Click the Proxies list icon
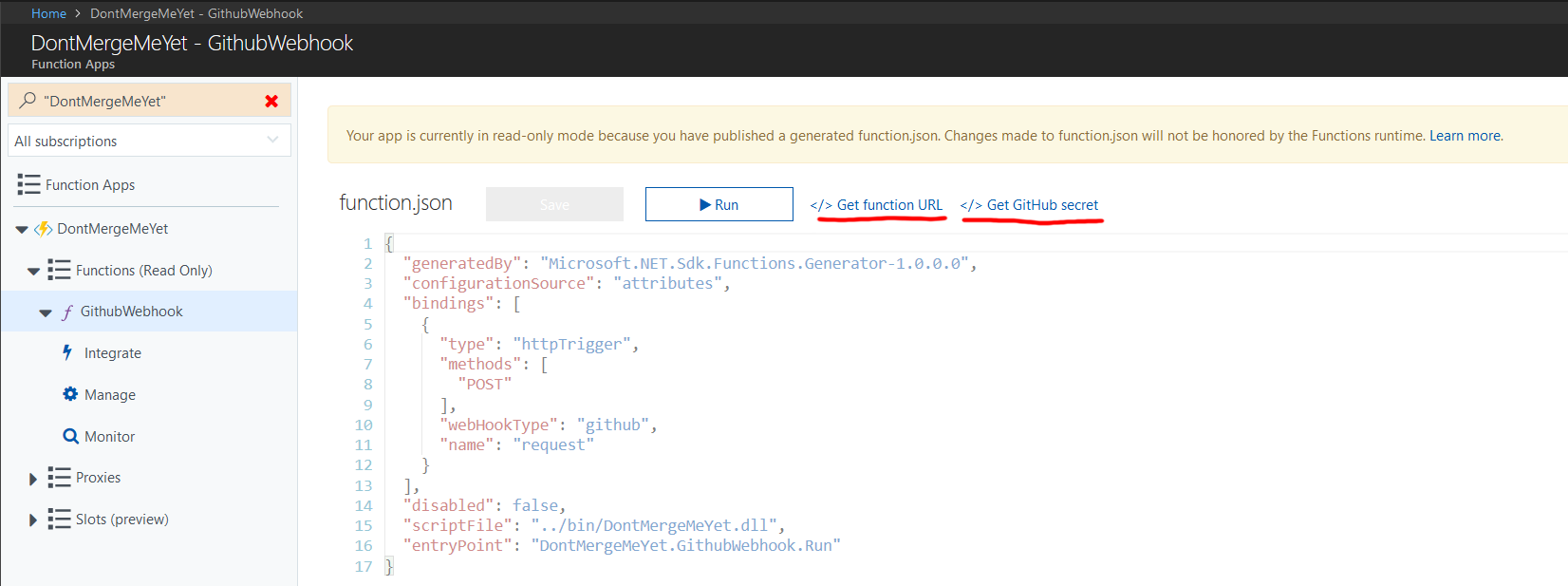 pos(59,477)
